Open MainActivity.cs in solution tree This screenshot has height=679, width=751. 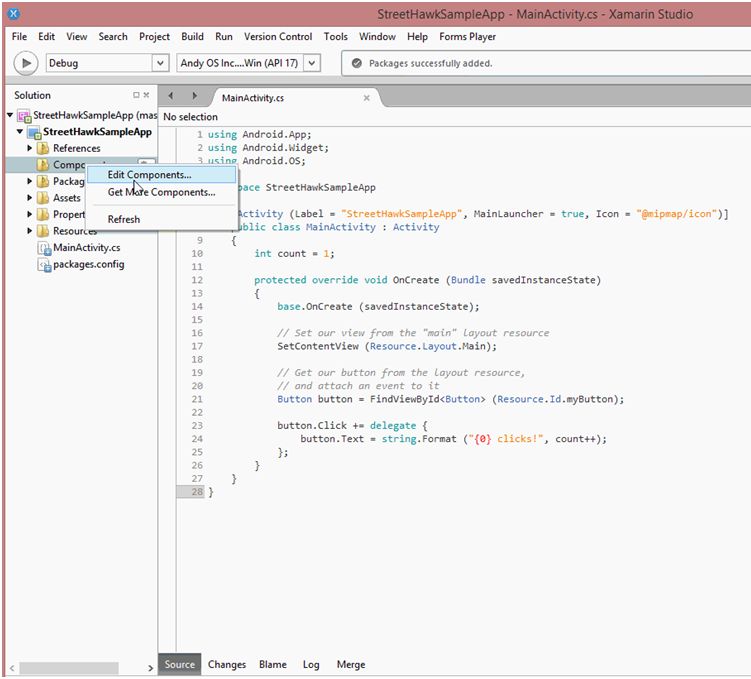[x=86, y=247]
